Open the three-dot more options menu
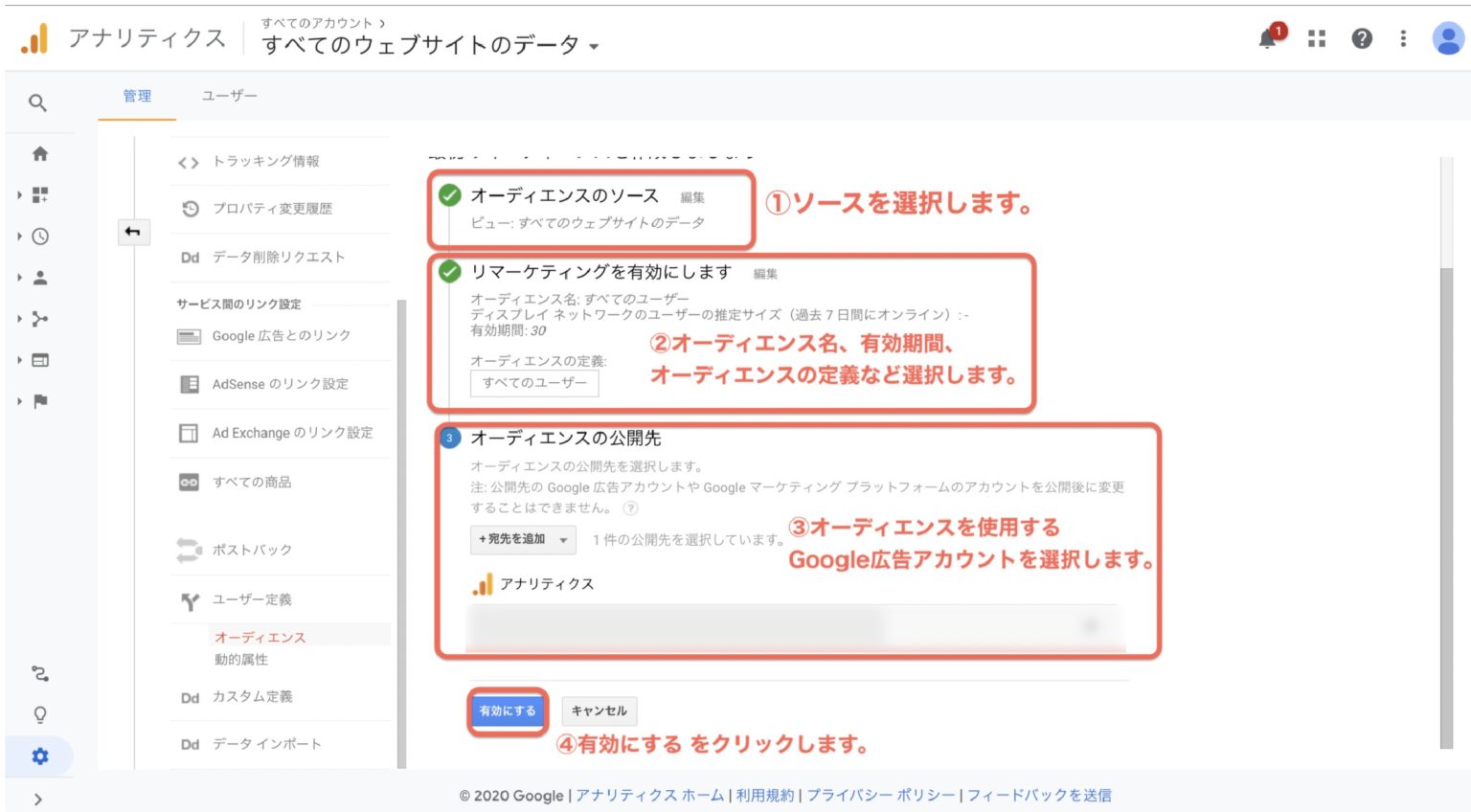 pos(1403,38)
